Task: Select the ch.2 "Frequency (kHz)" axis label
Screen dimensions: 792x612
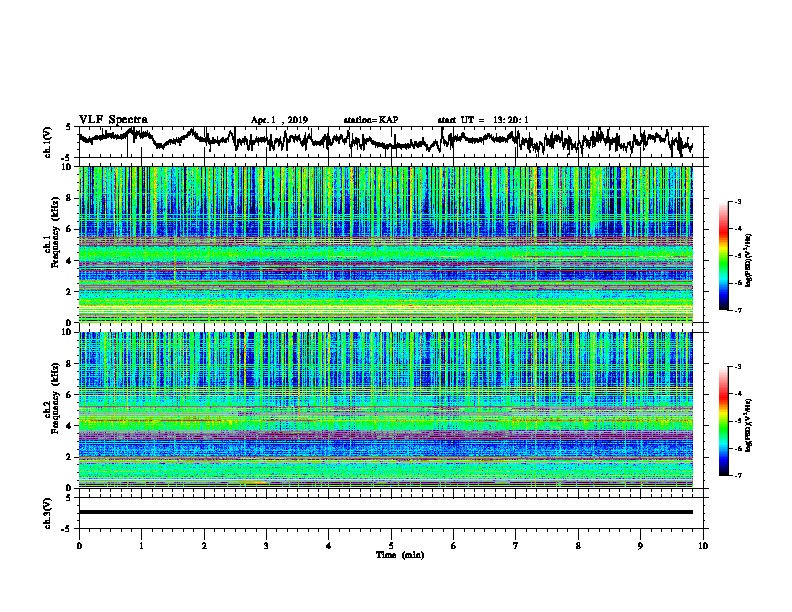Action: click(x=55, y=398)
